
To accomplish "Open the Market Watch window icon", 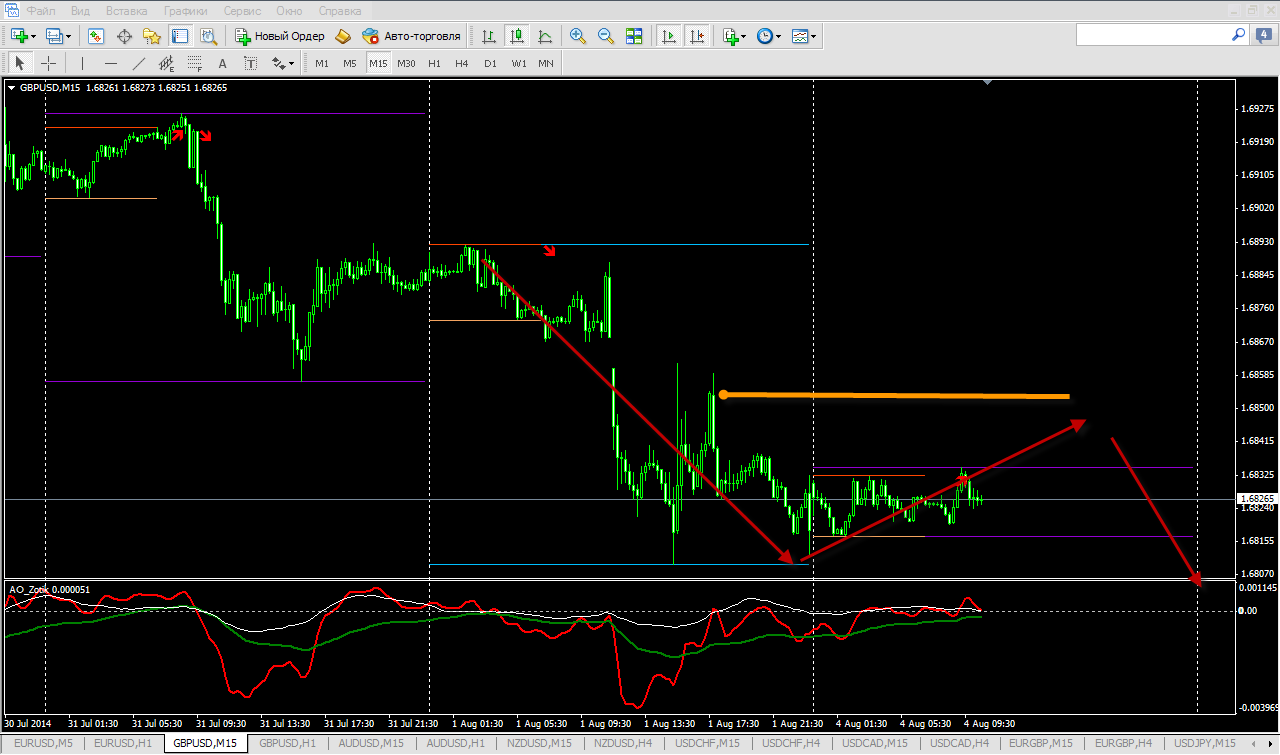I will [95, 36].
